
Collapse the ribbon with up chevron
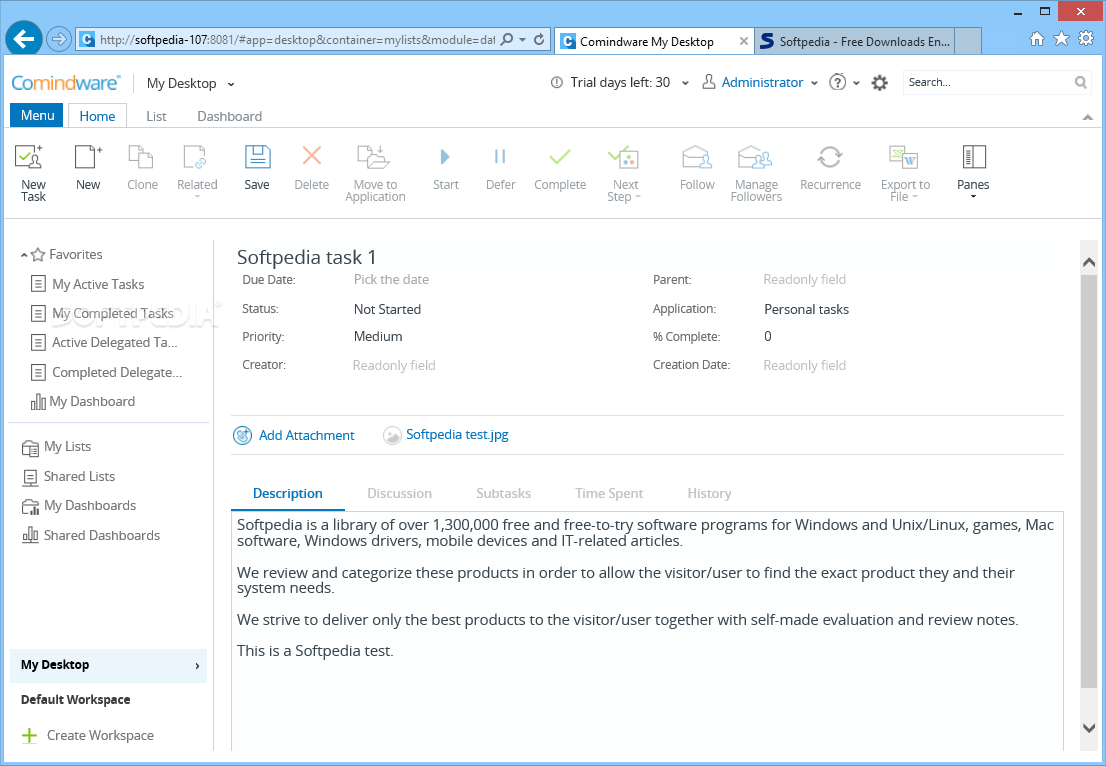click(x=1087, y=118)
